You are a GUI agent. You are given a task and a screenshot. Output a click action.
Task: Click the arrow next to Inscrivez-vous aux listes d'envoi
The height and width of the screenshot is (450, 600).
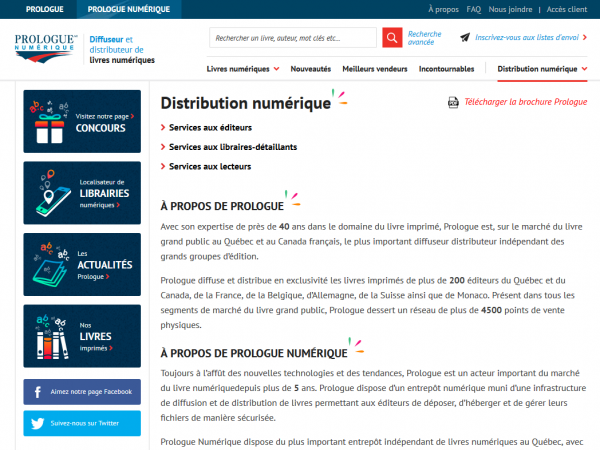coord(584,38)
